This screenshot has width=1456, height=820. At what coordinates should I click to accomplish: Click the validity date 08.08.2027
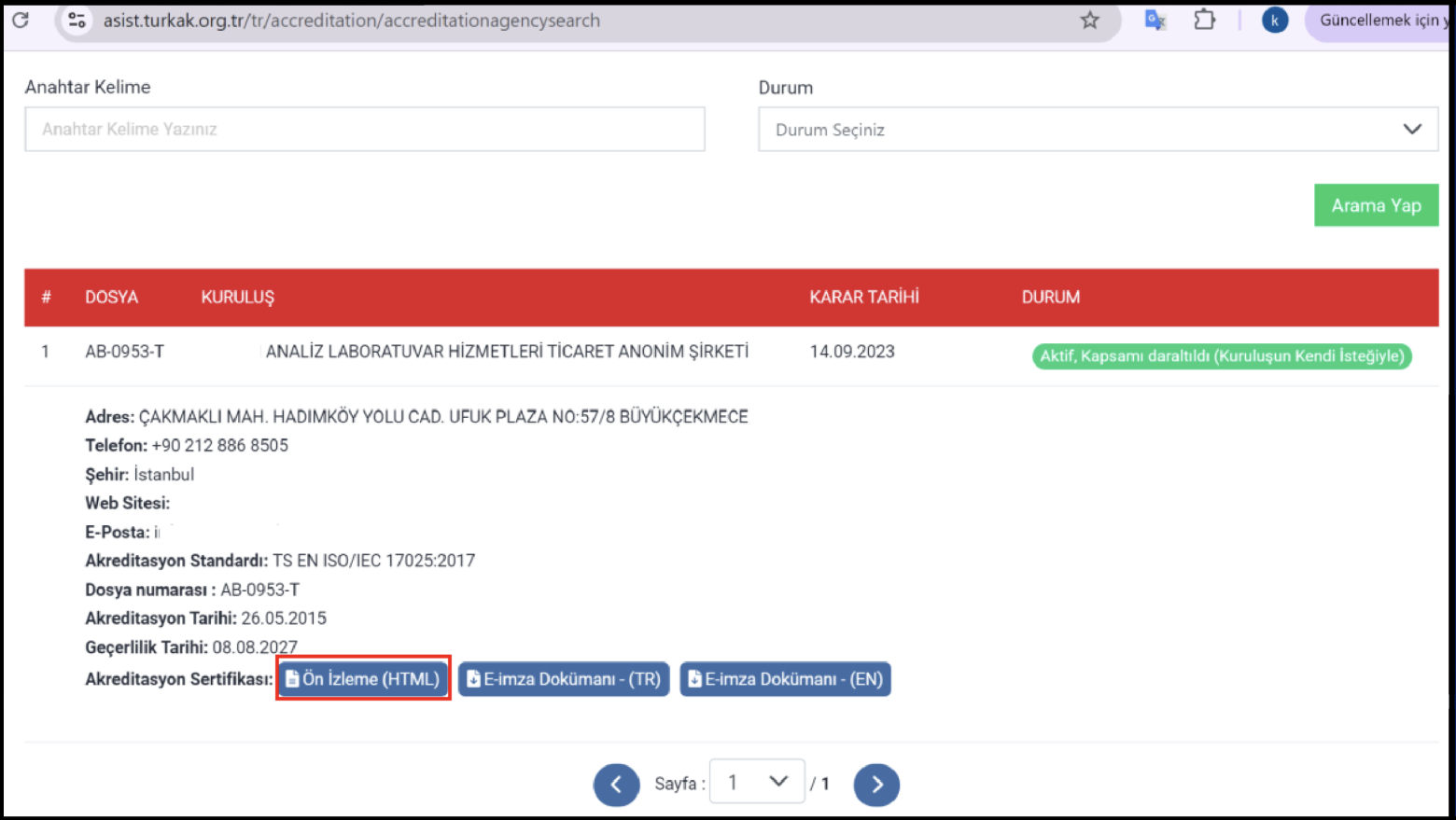click(x=255, y=646)
